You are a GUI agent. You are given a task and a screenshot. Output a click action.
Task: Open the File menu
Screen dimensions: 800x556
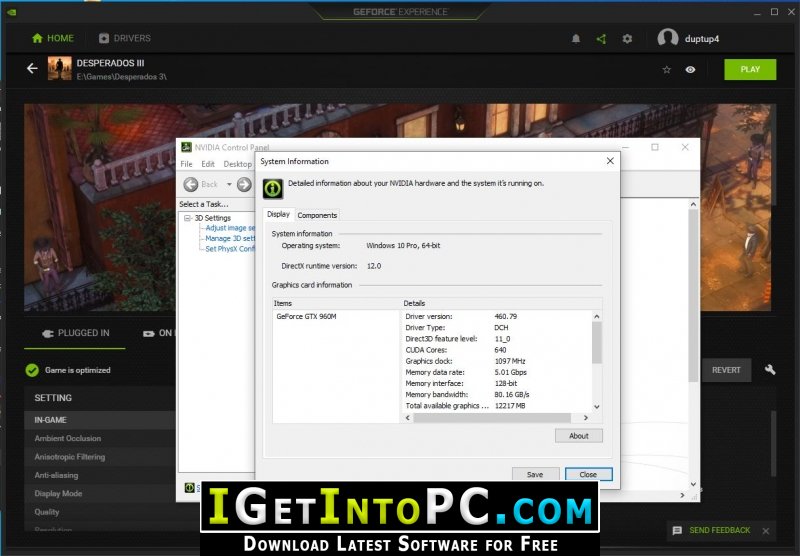pos(186,164)
